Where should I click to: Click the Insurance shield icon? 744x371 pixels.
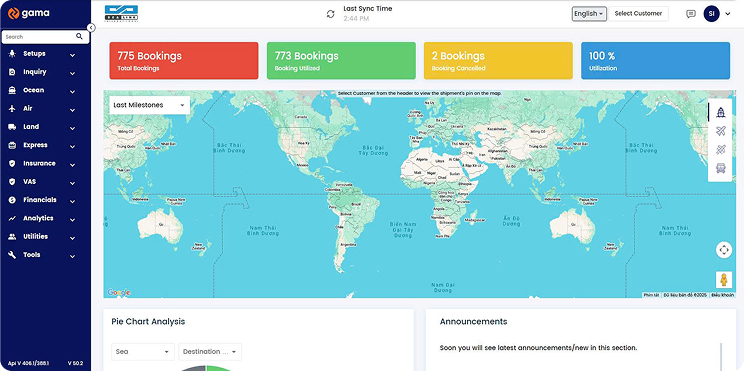(x=12, y=164)
